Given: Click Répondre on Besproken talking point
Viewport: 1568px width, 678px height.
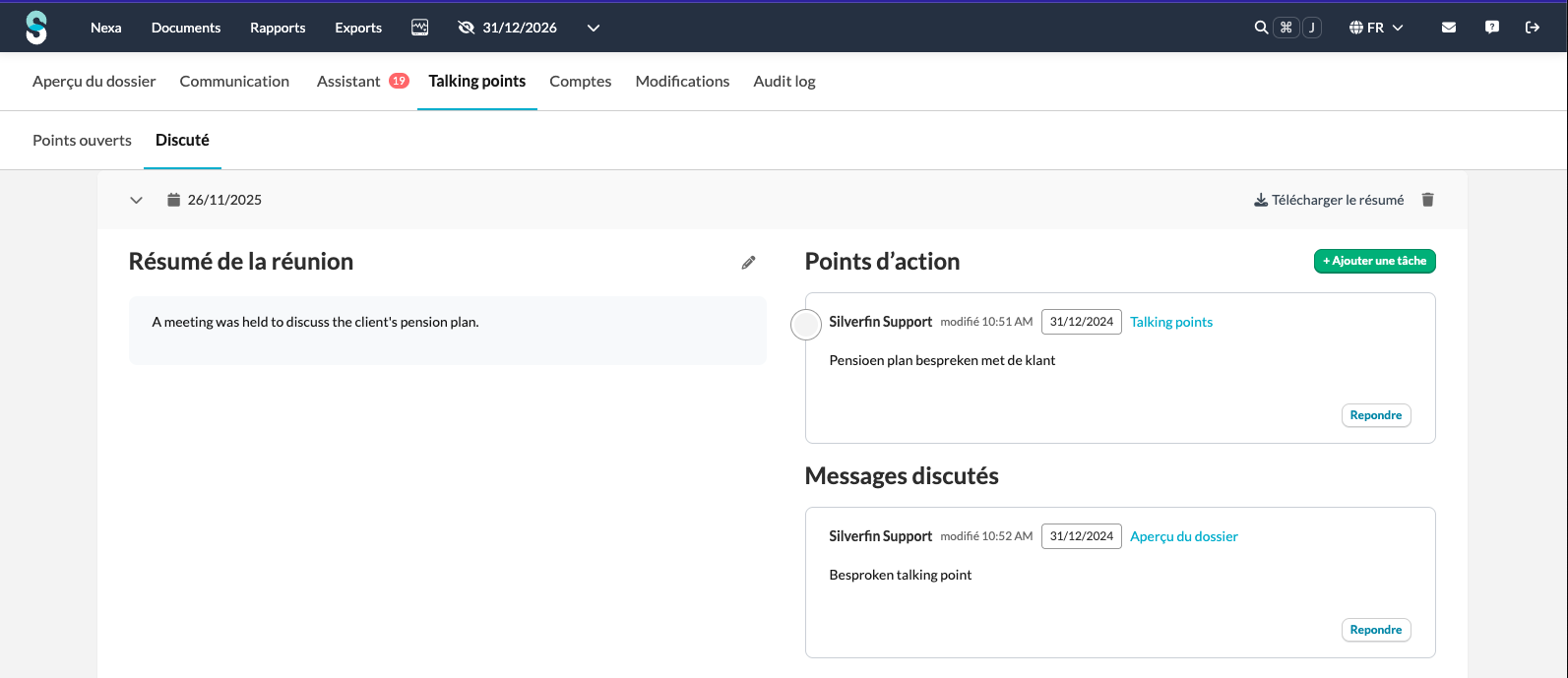Looking at the screenshot, I should (1376, 630).
